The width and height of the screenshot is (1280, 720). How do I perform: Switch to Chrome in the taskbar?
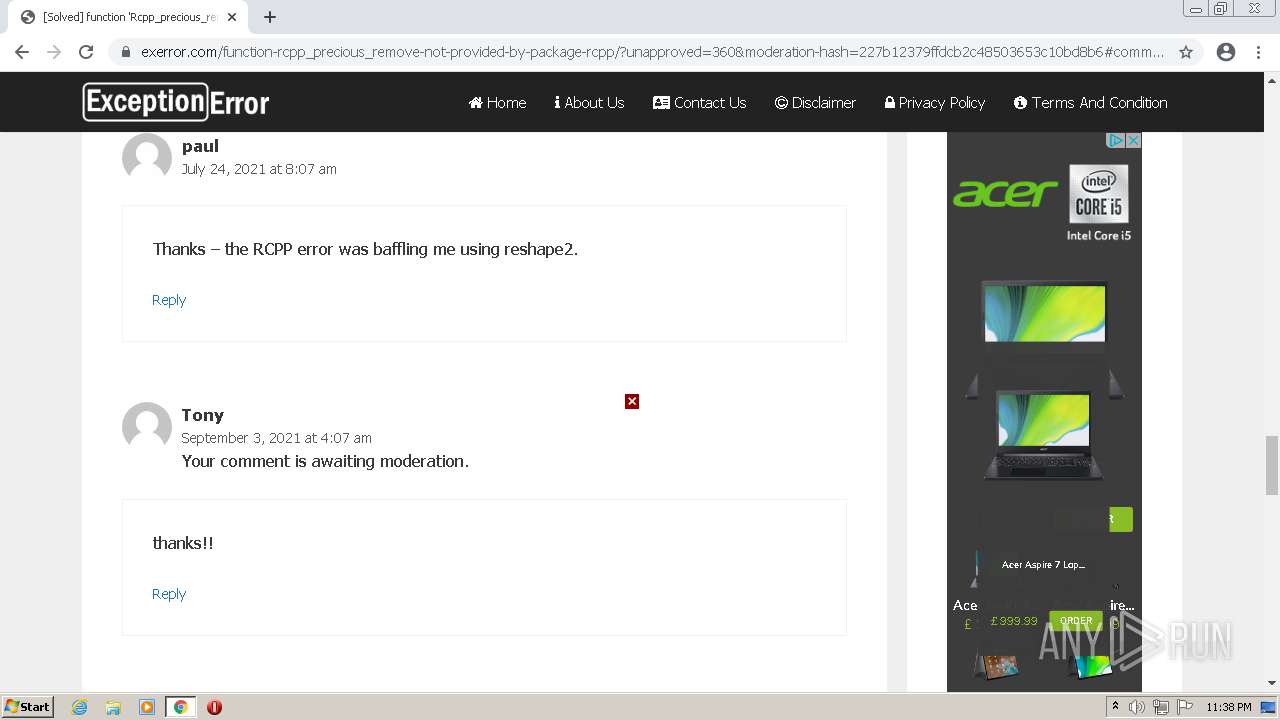click(x=180, y=707)
